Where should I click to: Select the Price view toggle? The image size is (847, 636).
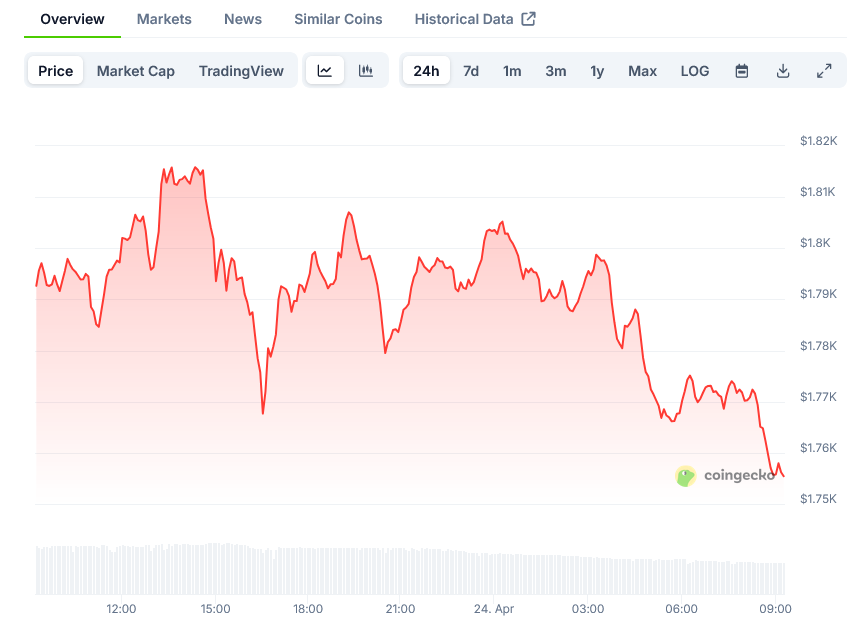56,71
